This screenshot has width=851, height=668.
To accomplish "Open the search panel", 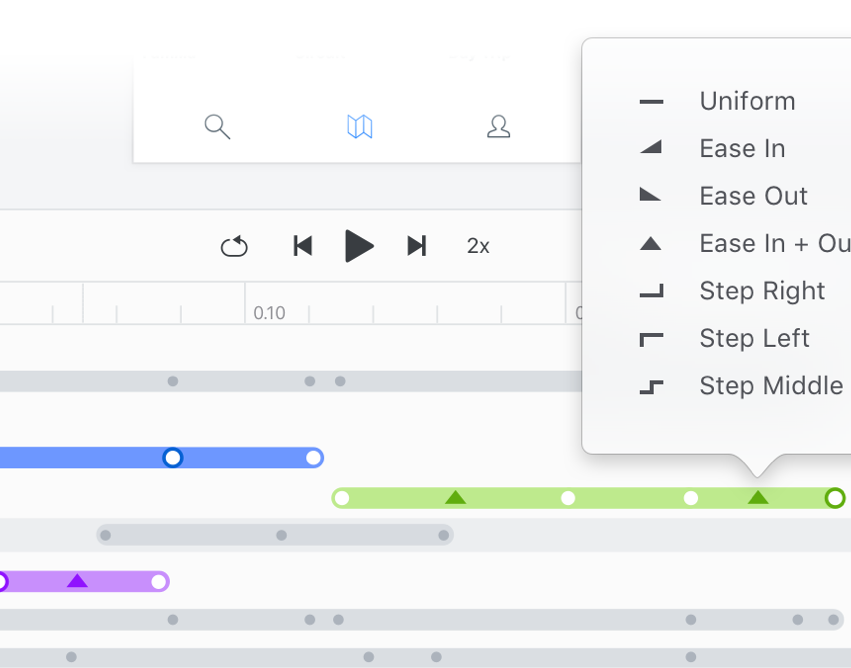I will point(217,127).
